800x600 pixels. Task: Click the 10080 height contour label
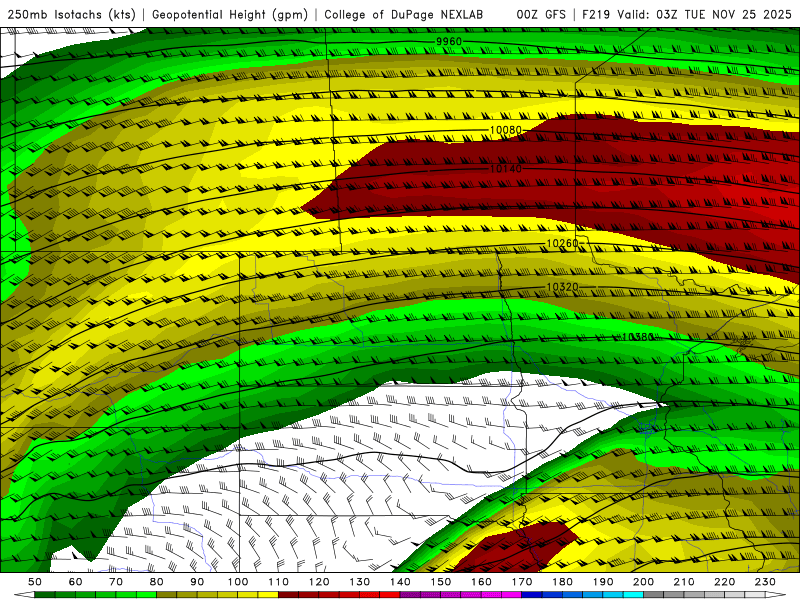tap(506, 130)
